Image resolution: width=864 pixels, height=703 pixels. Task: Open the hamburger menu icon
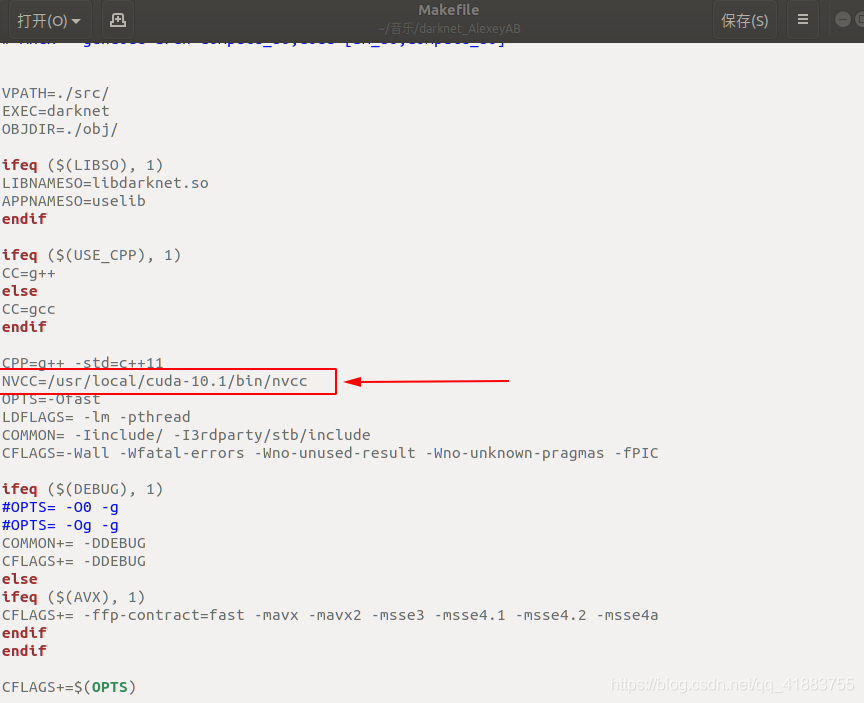pyautogui.click(x=803, y=20)
